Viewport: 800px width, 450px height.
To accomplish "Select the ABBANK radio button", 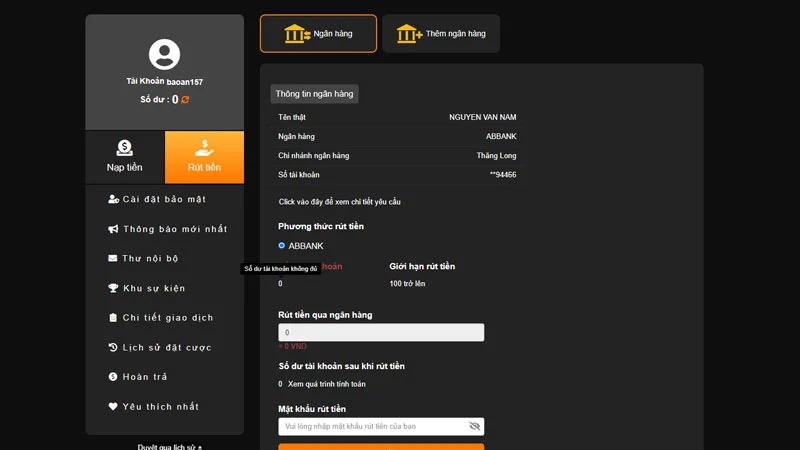I will point(282,245).
